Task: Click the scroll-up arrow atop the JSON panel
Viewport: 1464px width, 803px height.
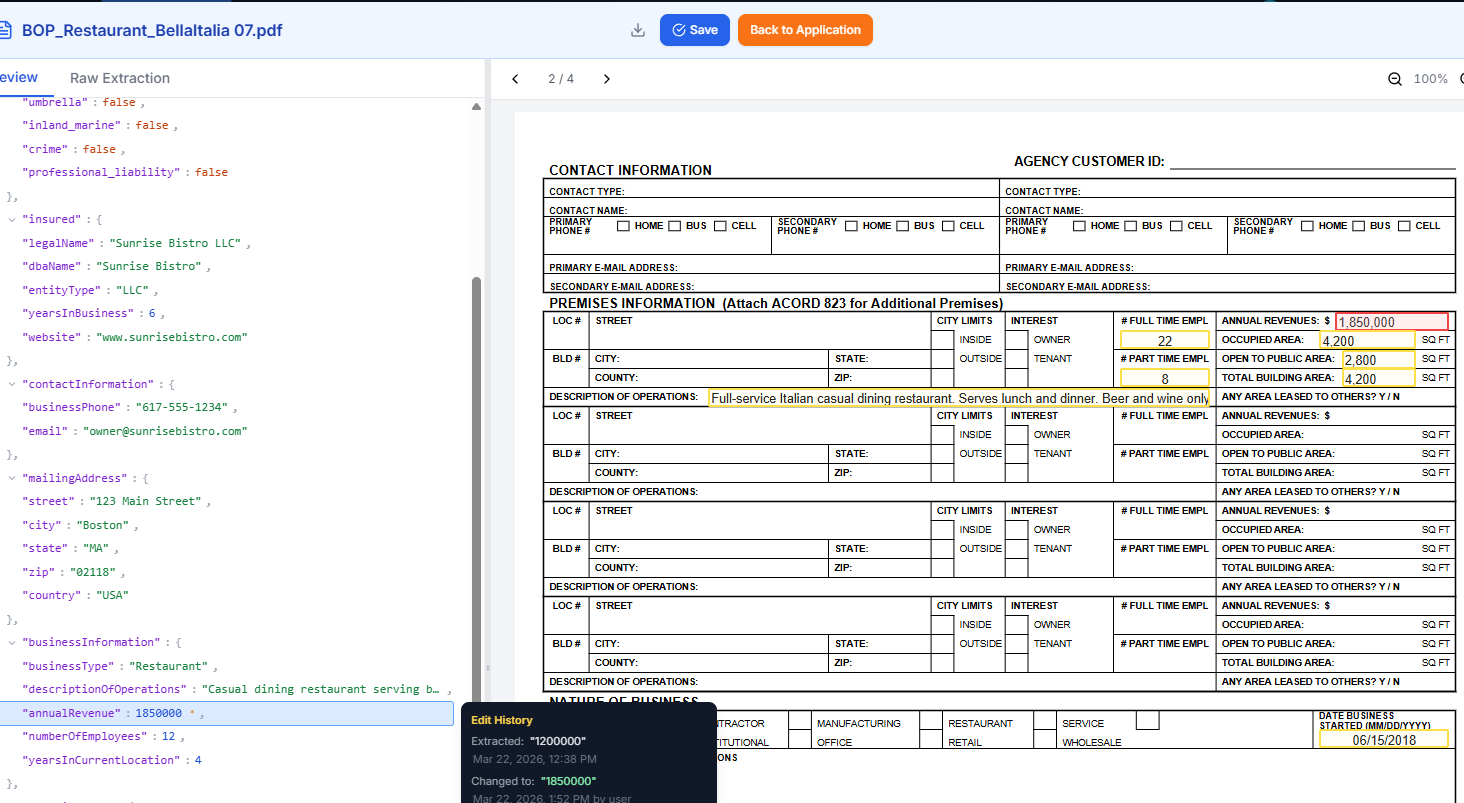Action: pyautogui.click(x=477, y=105)
